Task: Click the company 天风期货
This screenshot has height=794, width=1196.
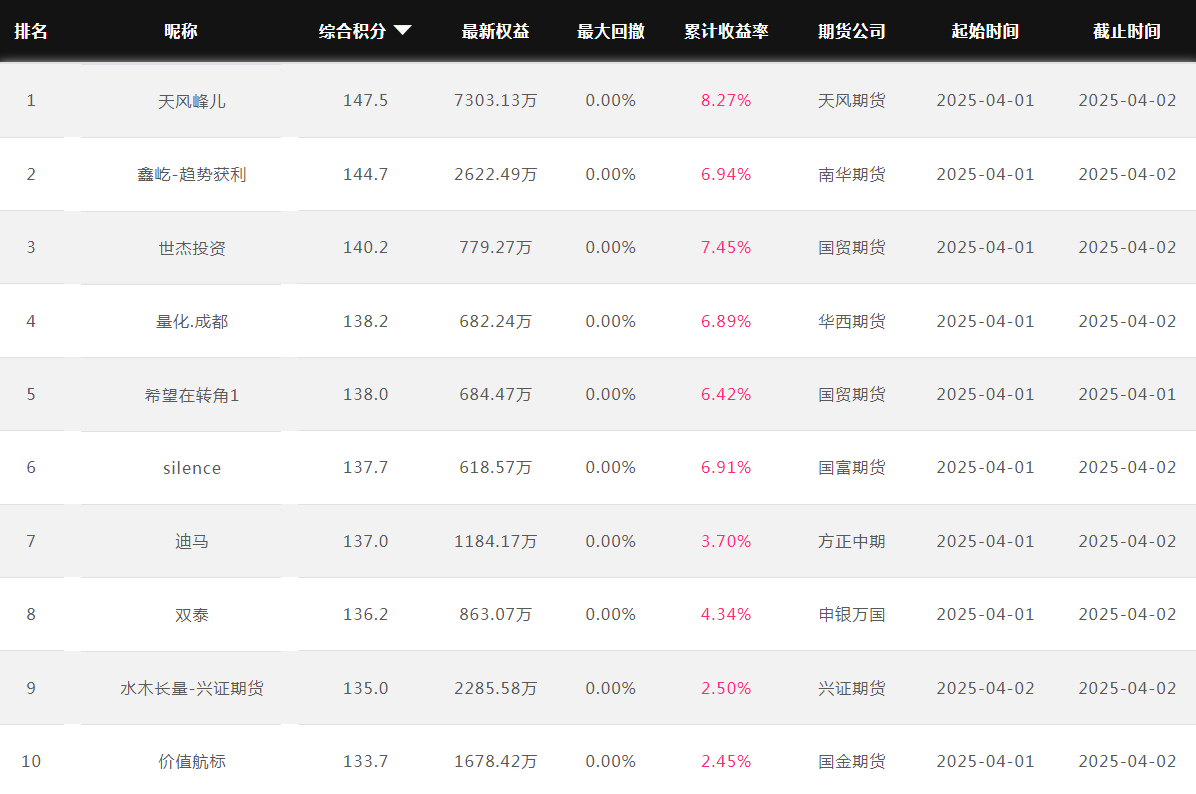Action: [852, 101]
